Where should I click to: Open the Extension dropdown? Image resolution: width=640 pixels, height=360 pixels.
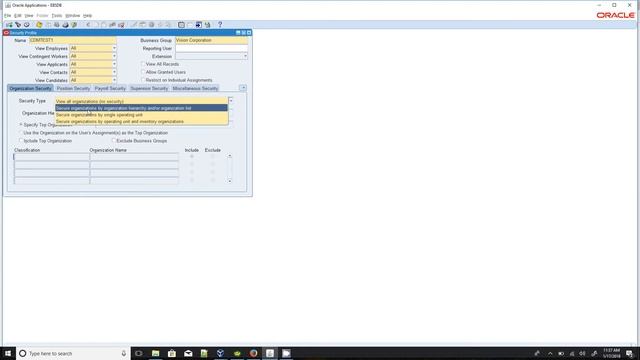[245, 56]
